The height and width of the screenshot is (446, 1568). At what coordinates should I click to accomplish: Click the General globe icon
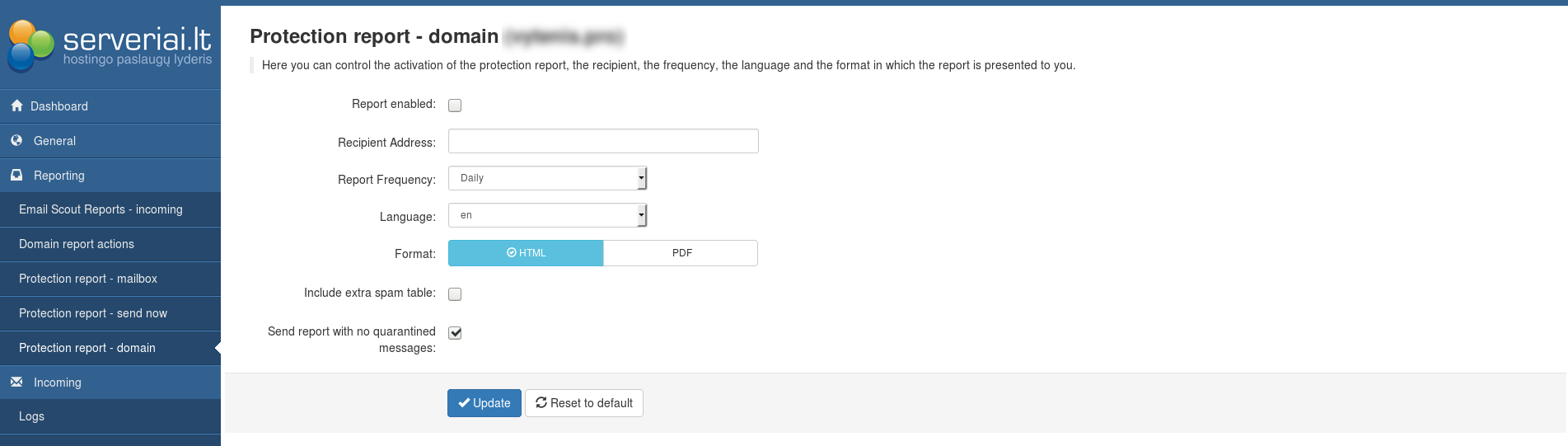pyautogui.click(x=16, y=140)
